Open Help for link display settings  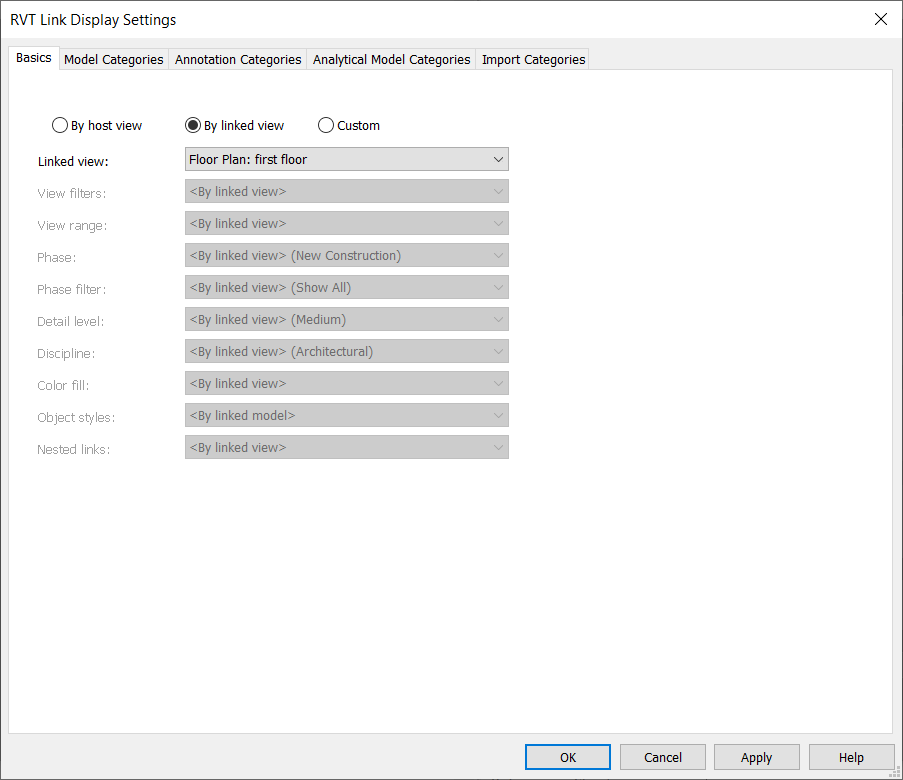pos(851,757)
